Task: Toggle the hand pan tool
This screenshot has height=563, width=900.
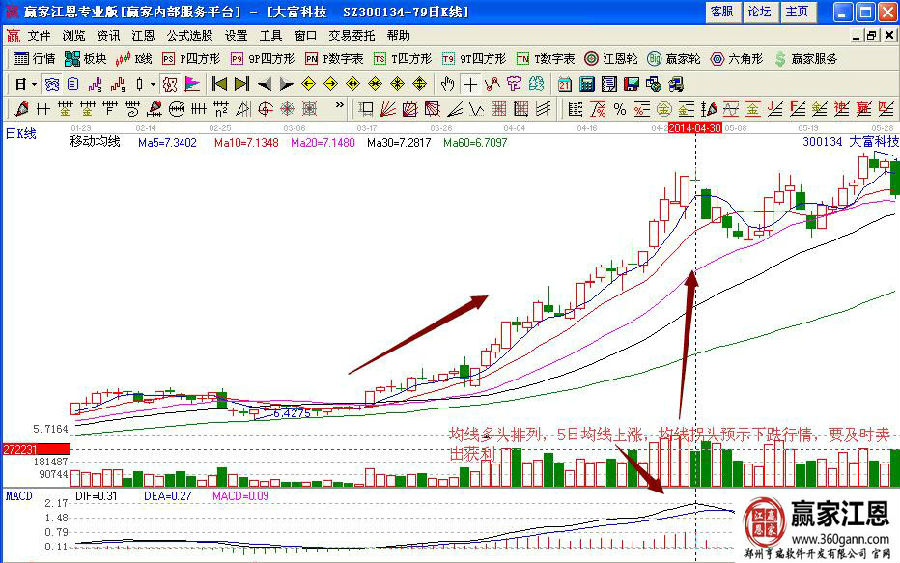Action: (x=448, y=84)
